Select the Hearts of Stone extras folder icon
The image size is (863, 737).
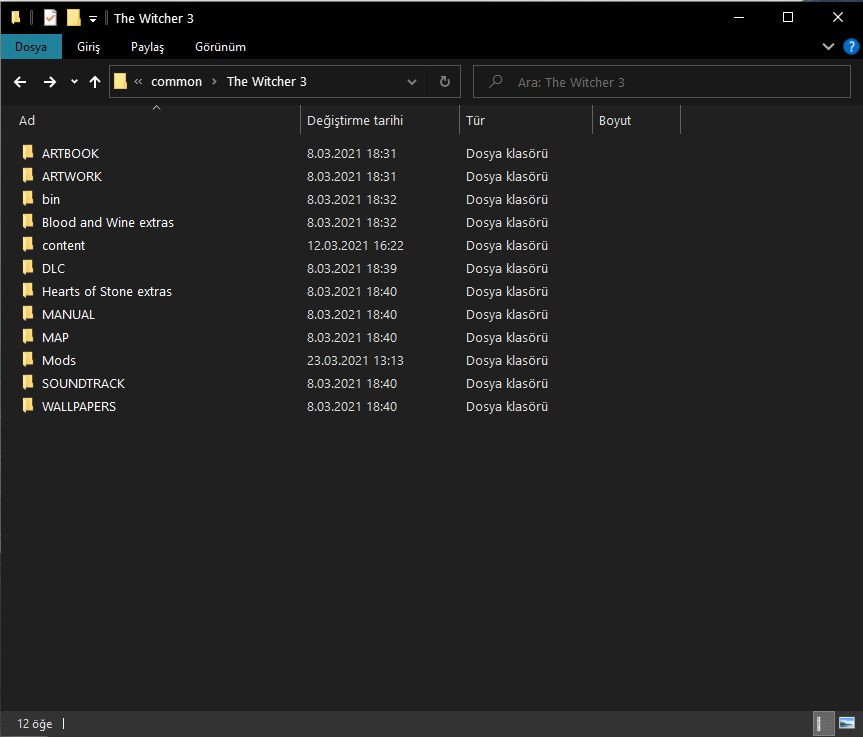pyautogui.click(x=28, y=291)
